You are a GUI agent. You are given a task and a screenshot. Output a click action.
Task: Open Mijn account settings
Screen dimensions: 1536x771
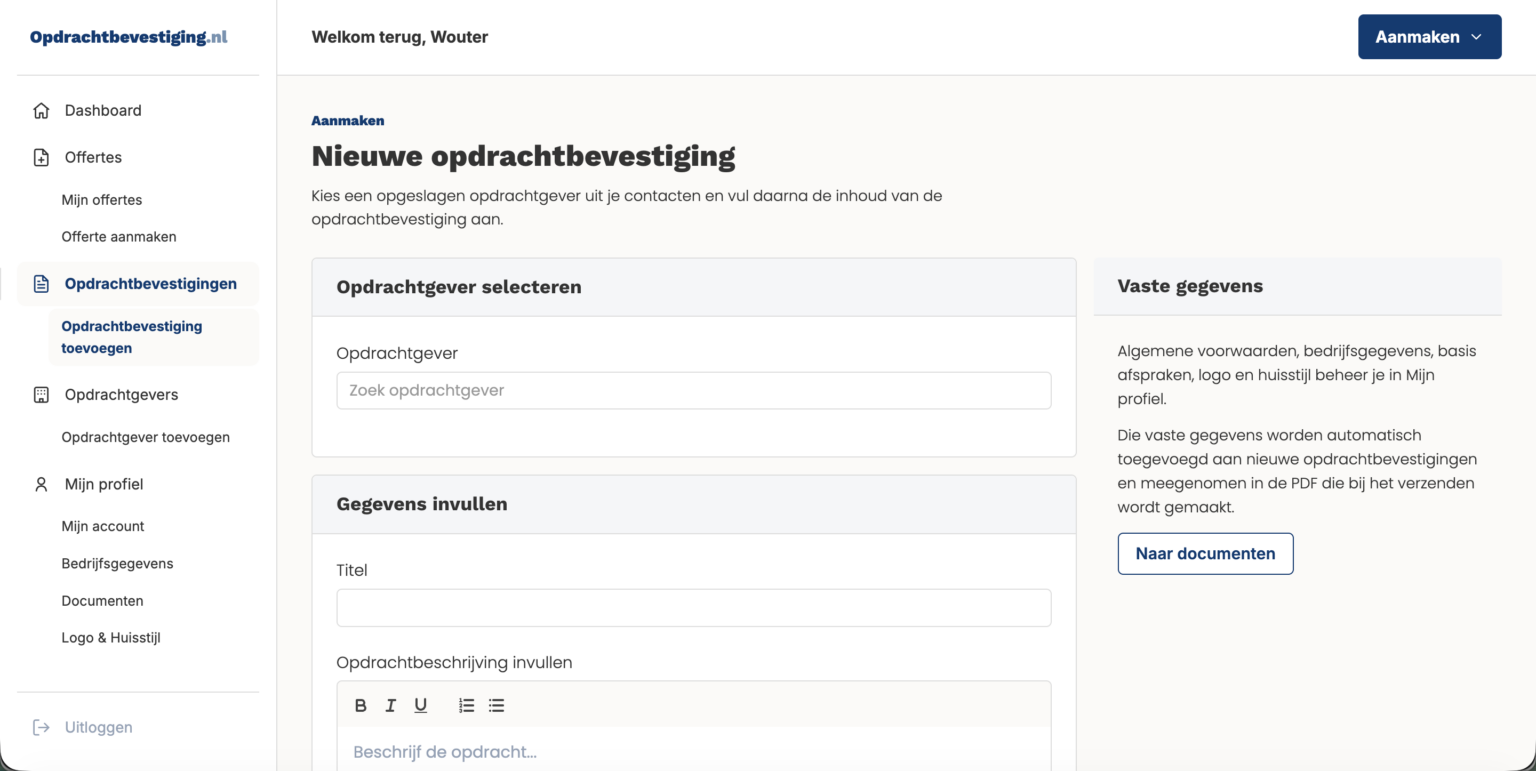(103, 526)
